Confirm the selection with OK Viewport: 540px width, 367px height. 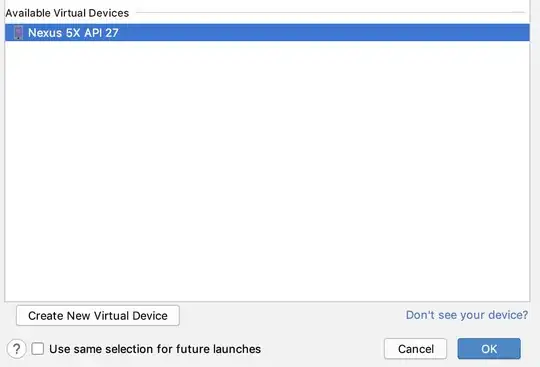(489, 349)
